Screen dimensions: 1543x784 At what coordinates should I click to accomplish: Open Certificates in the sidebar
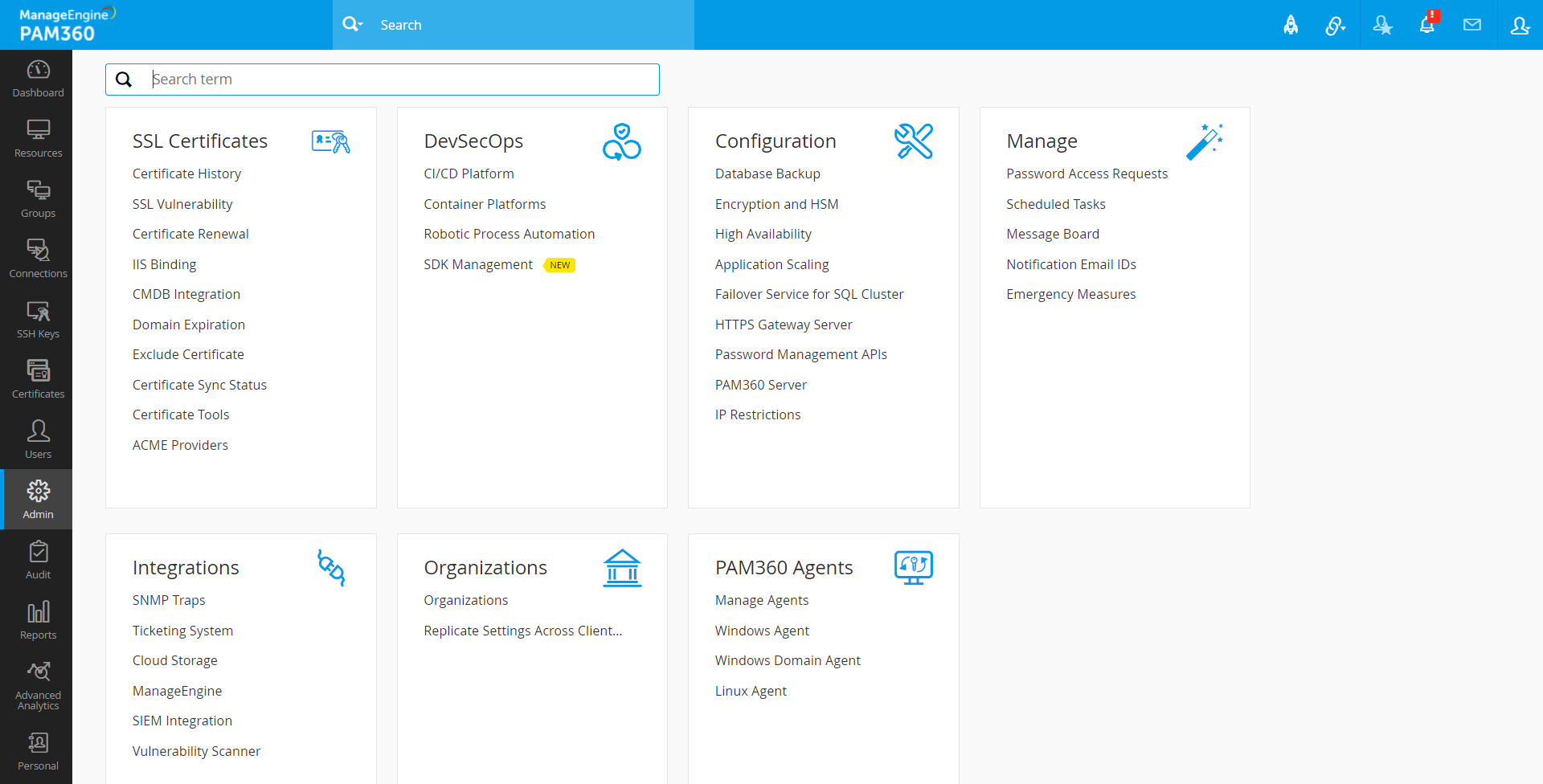[38, 380]
